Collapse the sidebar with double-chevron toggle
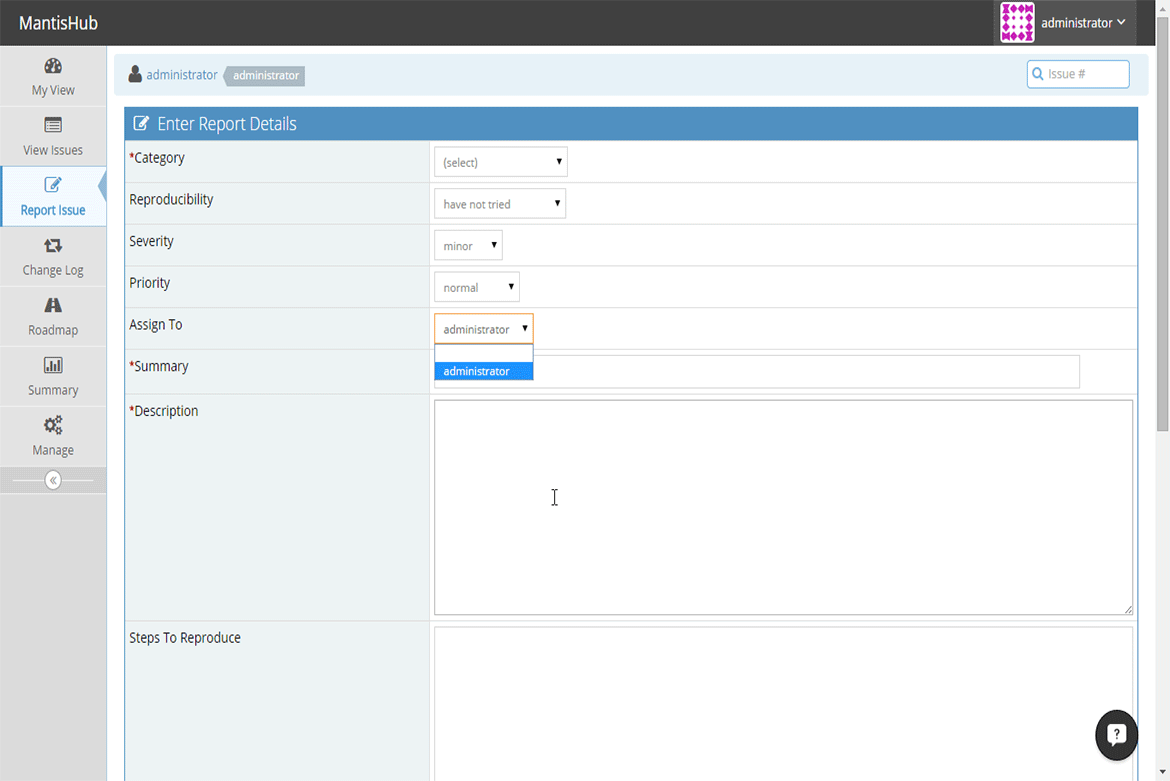The image size is (1170, 781). coord(53,480)
